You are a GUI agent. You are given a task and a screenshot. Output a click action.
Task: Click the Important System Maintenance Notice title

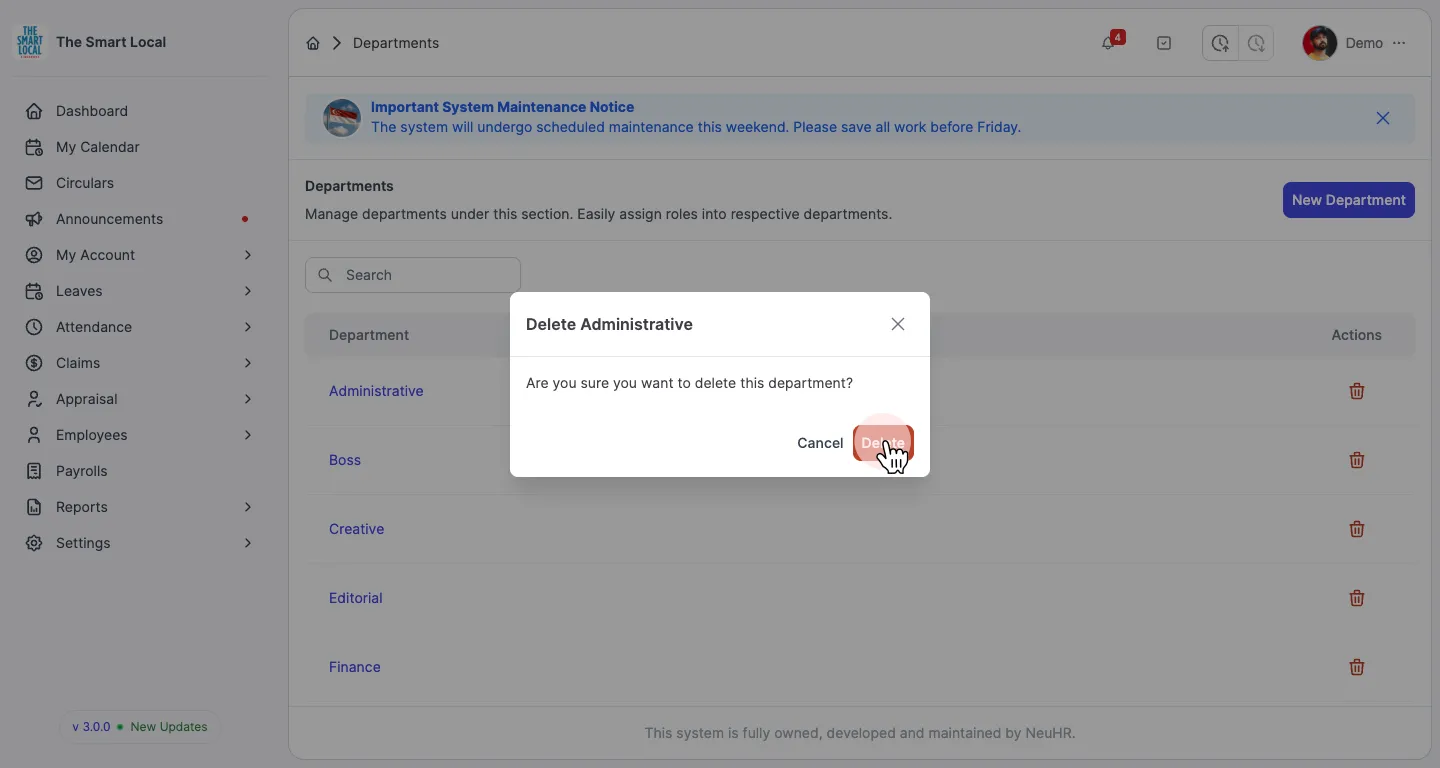pos(502,107)
